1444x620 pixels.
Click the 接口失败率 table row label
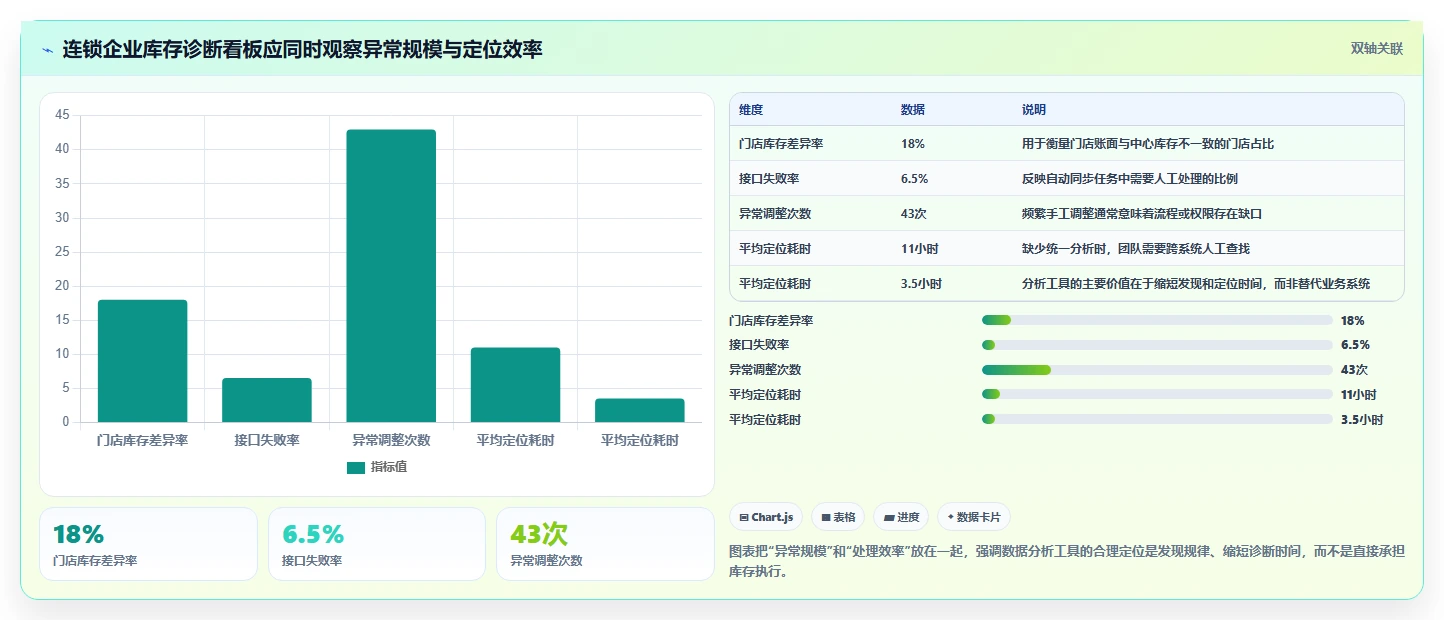click(769, 179)
